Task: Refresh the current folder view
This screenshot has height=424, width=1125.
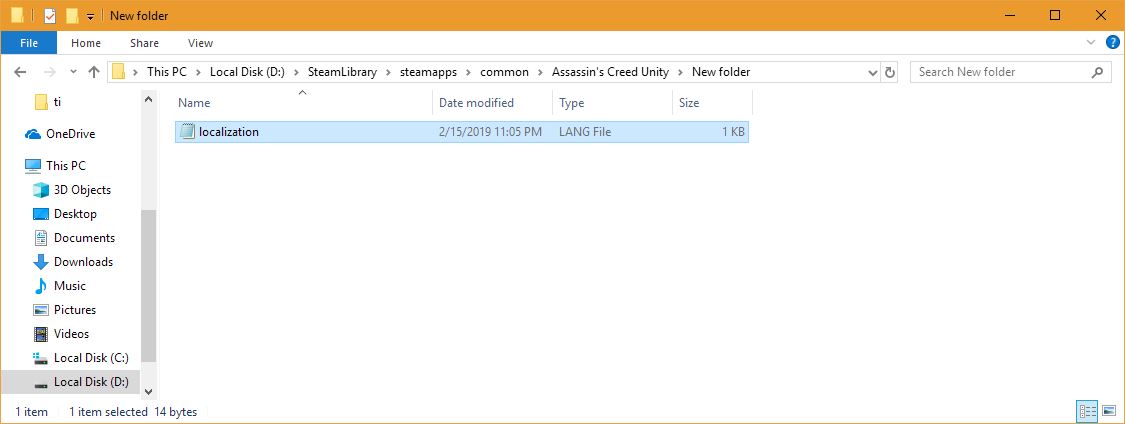Action: (x=890, y=72)
